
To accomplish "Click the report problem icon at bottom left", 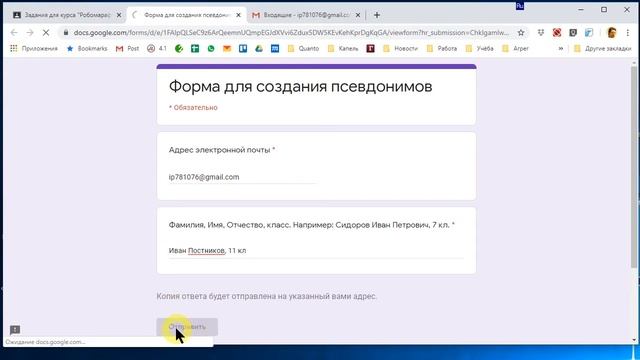I will coord(15,329).
